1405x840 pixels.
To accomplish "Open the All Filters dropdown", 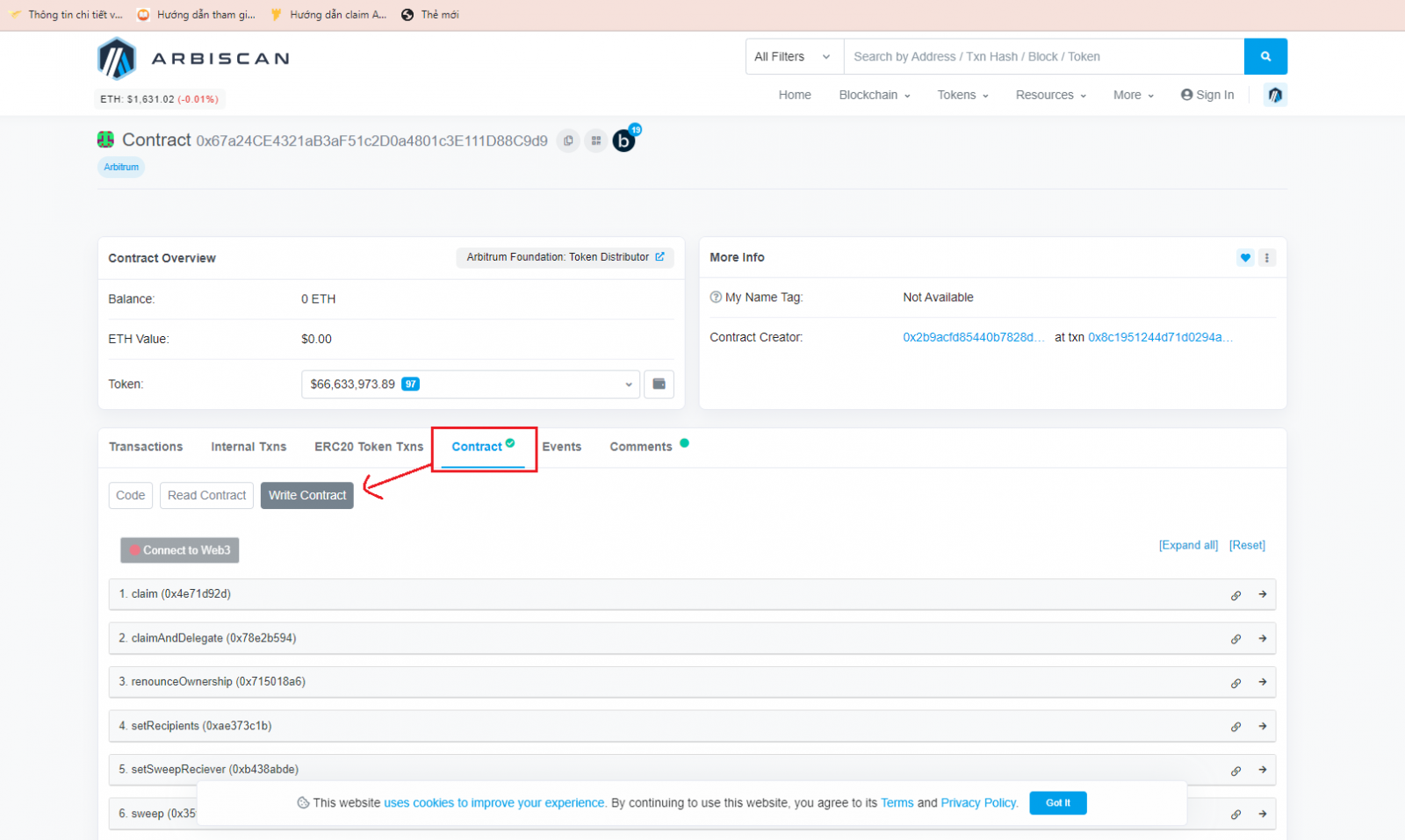I will coord(794,56).
